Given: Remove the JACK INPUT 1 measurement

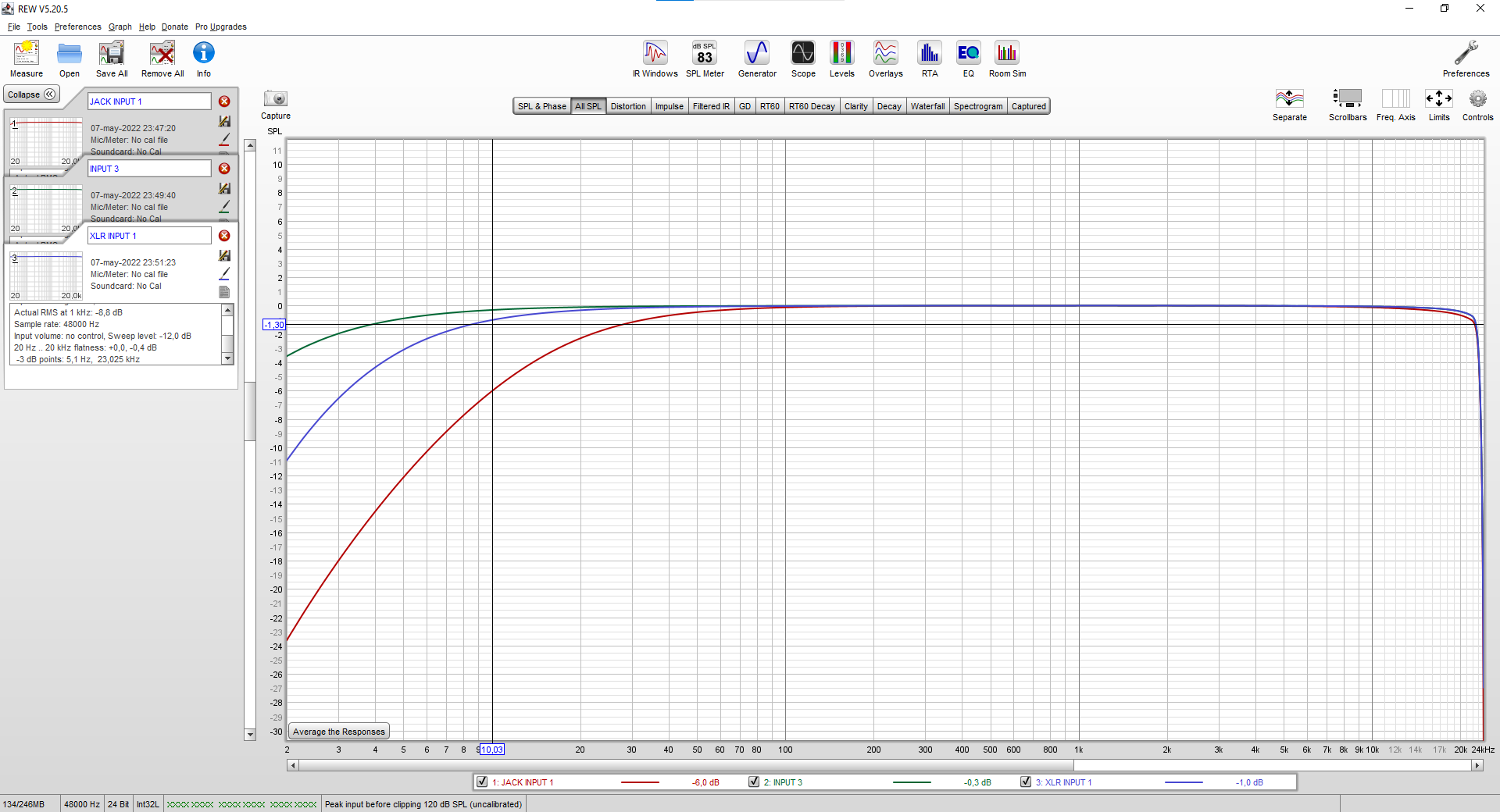Looking at the screenshot, I should [x=224, y=101].
